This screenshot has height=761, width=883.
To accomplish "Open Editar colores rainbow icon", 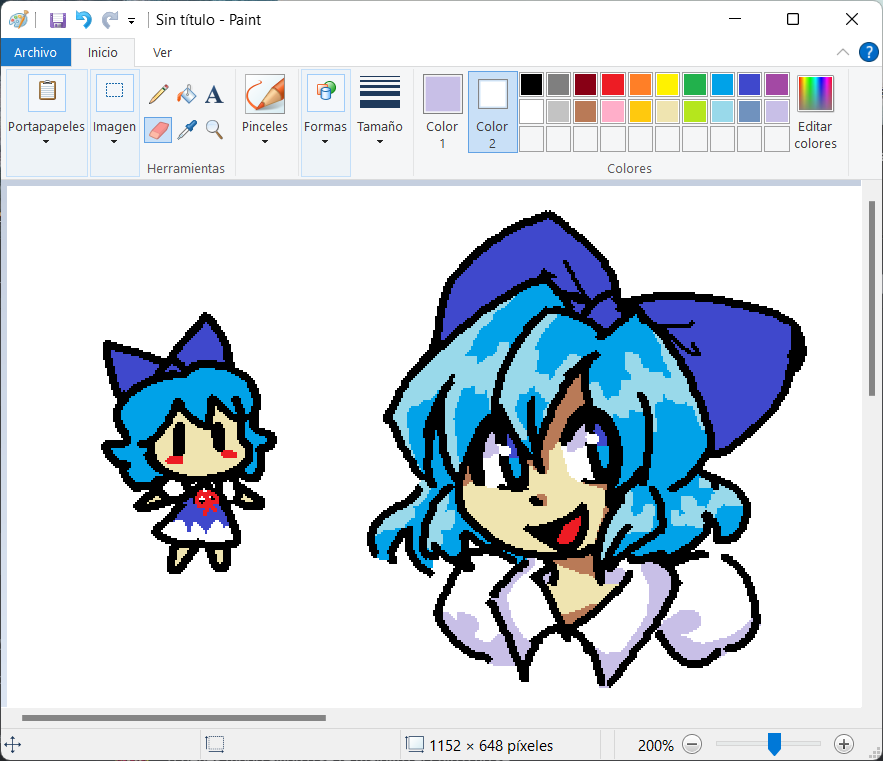I will (815, 94).
